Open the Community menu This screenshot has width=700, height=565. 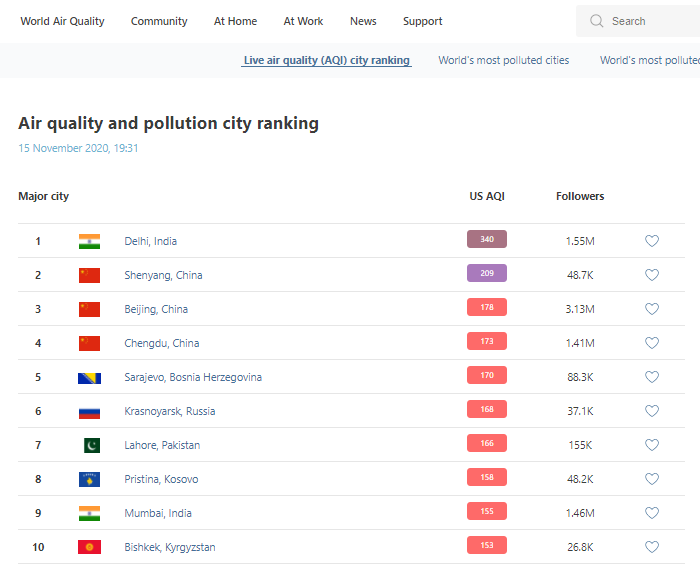(159, 21)
